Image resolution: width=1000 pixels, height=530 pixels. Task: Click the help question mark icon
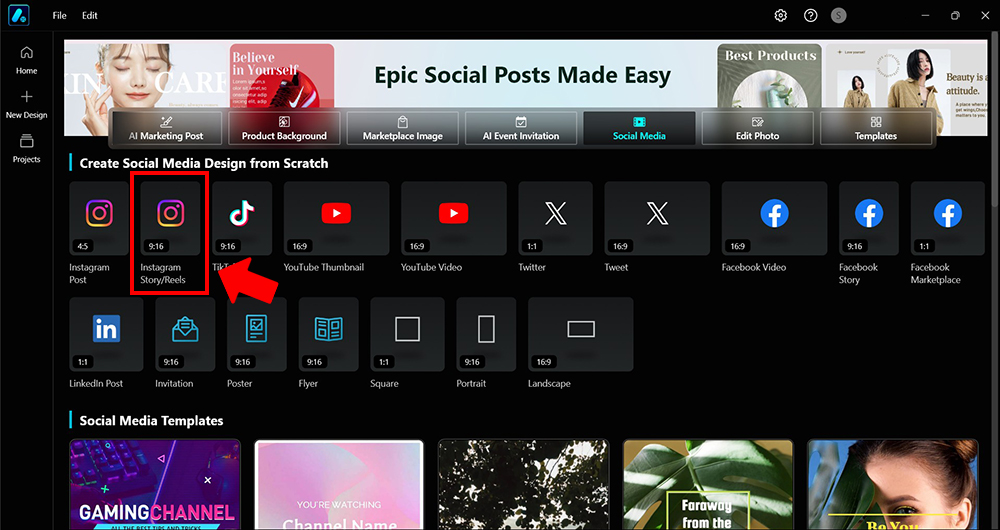point(811,15)
